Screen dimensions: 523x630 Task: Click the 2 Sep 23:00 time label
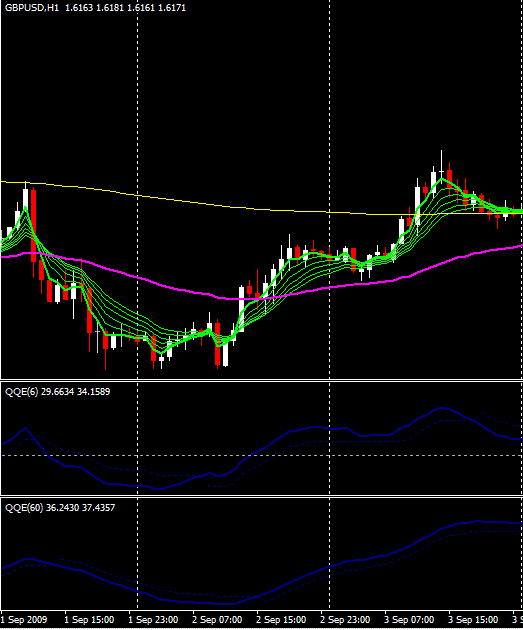click(x=345, y=619)
